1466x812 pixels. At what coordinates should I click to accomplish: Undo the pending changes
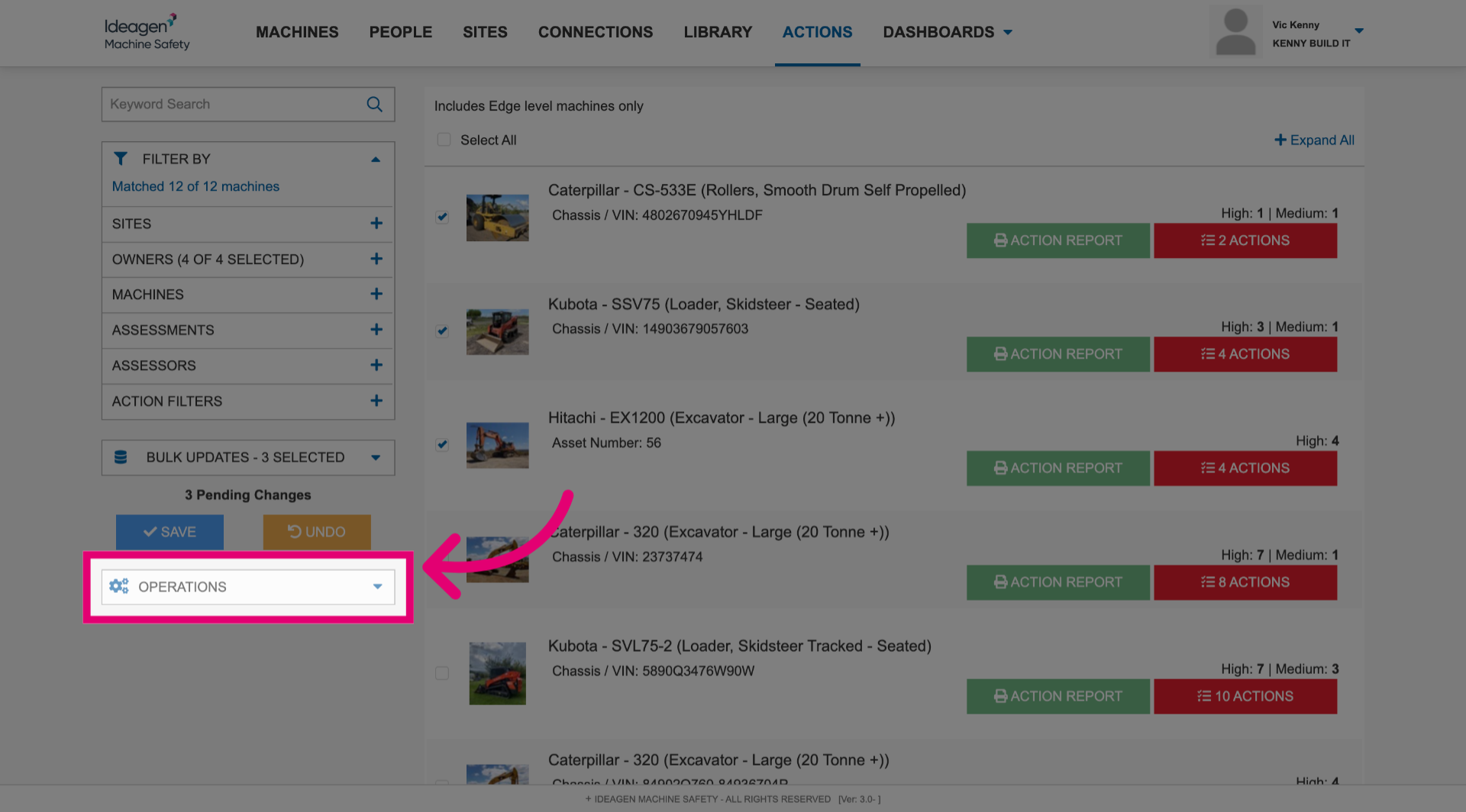[x=317, y=532]
